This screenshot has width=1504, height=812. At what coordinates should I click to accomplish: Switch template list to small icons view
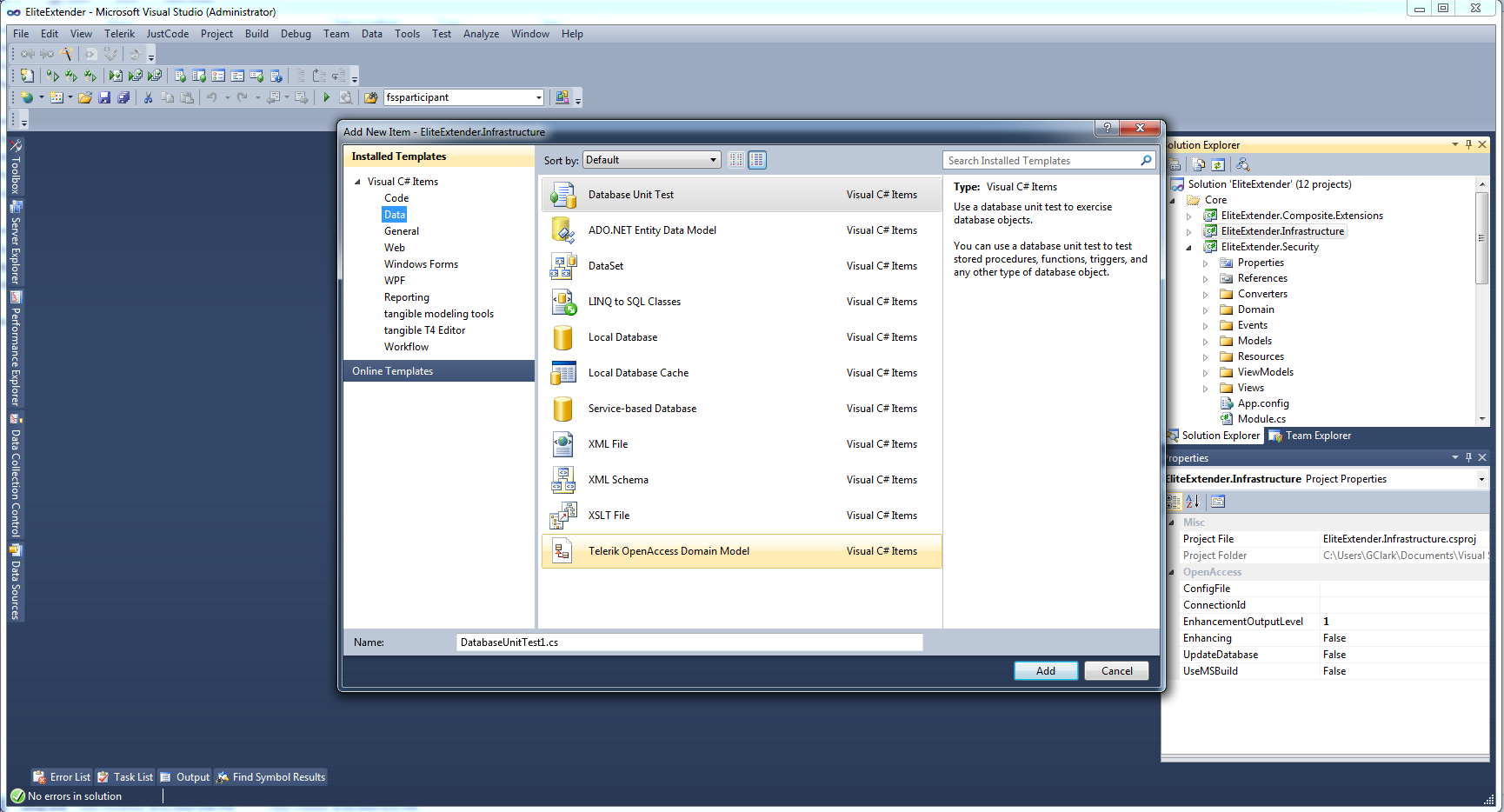pyautogui.click(x=736, y=160)
